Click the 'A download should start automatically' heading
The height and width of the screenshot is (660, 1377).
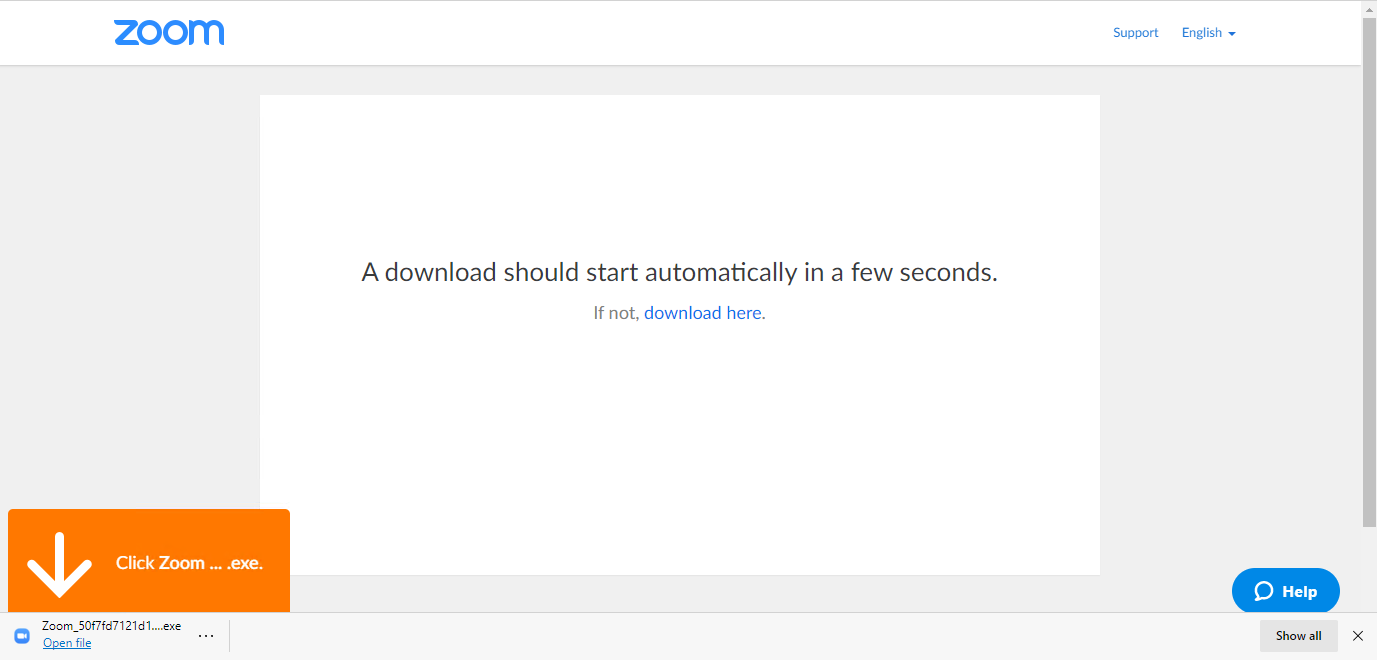[679, 272]
